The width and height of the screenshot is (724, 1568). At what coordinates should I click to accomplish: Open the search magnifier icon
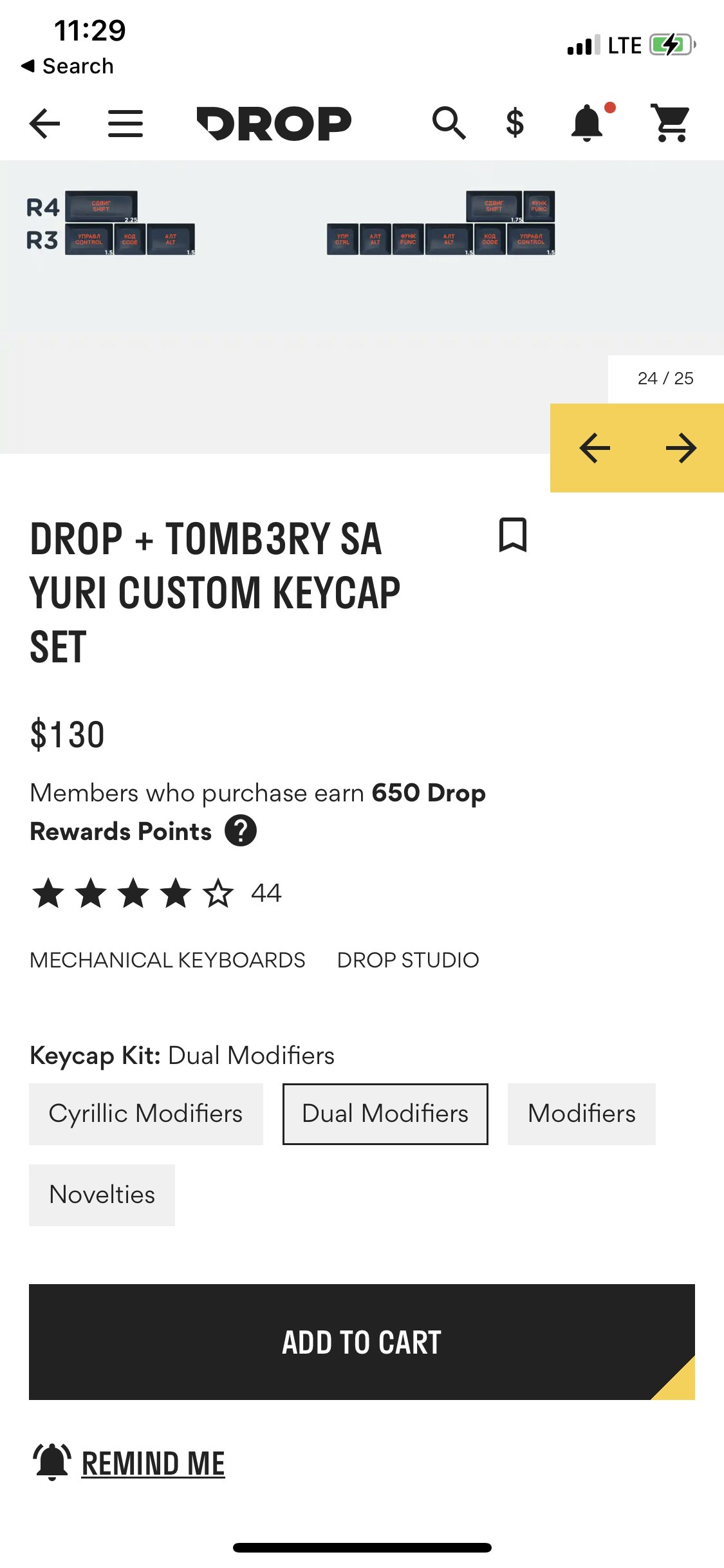[x=449, y=123]
